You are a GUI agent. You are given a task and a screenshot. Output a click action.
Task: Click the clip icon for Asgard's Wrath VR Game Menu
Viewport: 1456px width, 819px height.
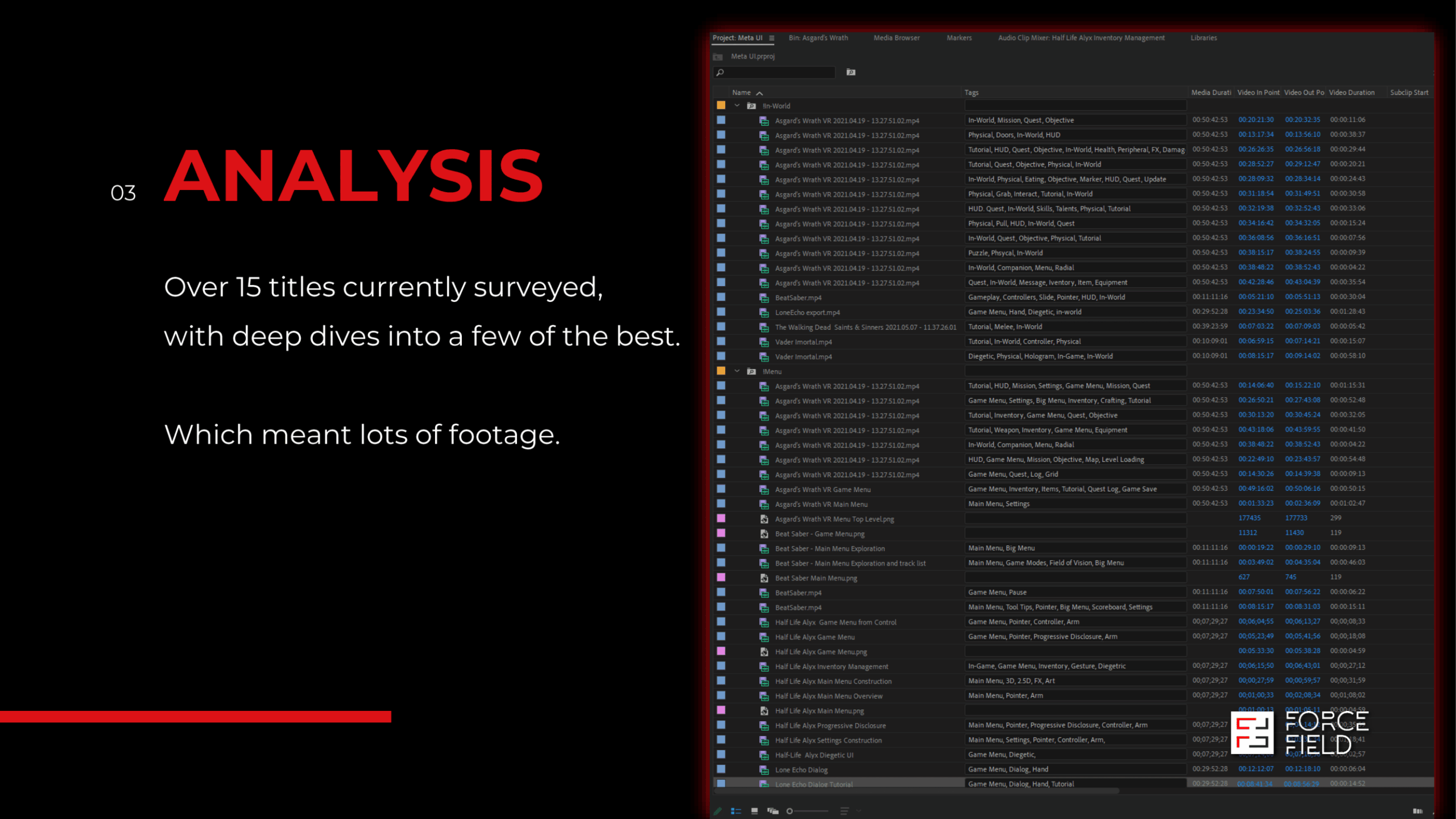tap(764, 490)
